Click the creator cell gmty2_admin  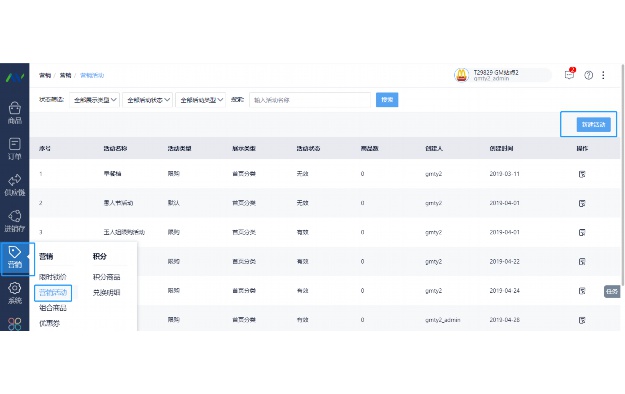(x=442, y=320)
